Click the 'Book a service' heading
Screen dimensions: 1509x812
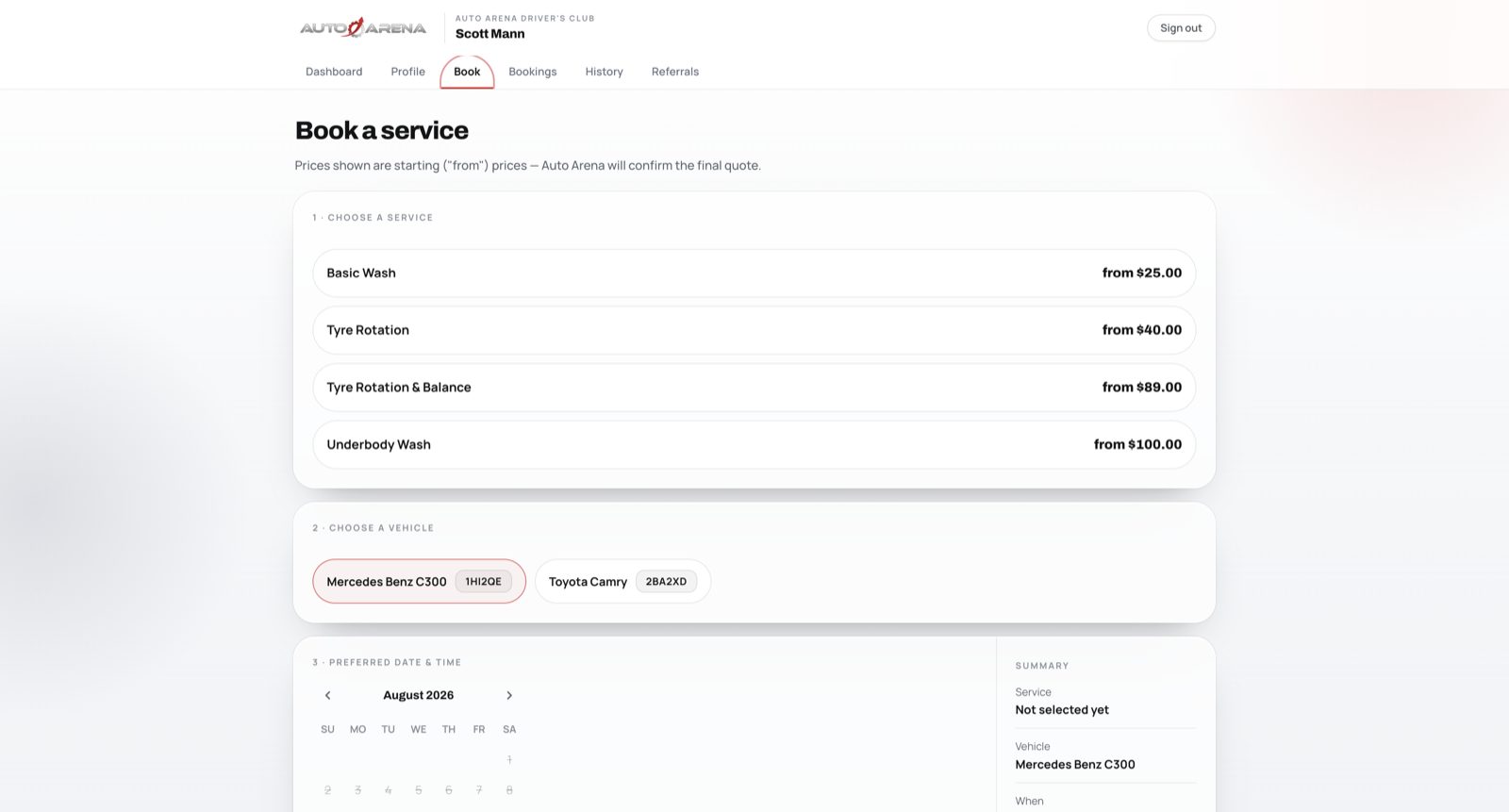[382, 130]
